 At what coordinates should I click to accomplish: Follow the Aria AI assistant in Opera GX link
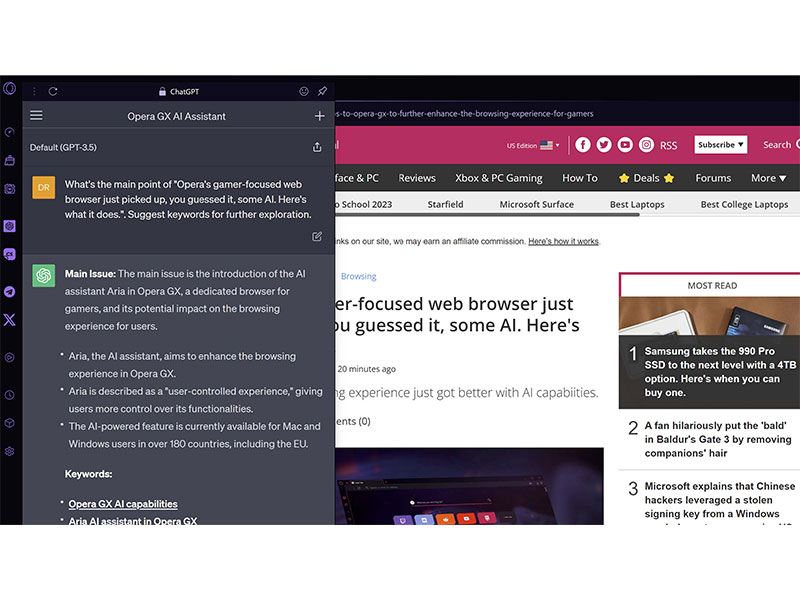(133, 520)
